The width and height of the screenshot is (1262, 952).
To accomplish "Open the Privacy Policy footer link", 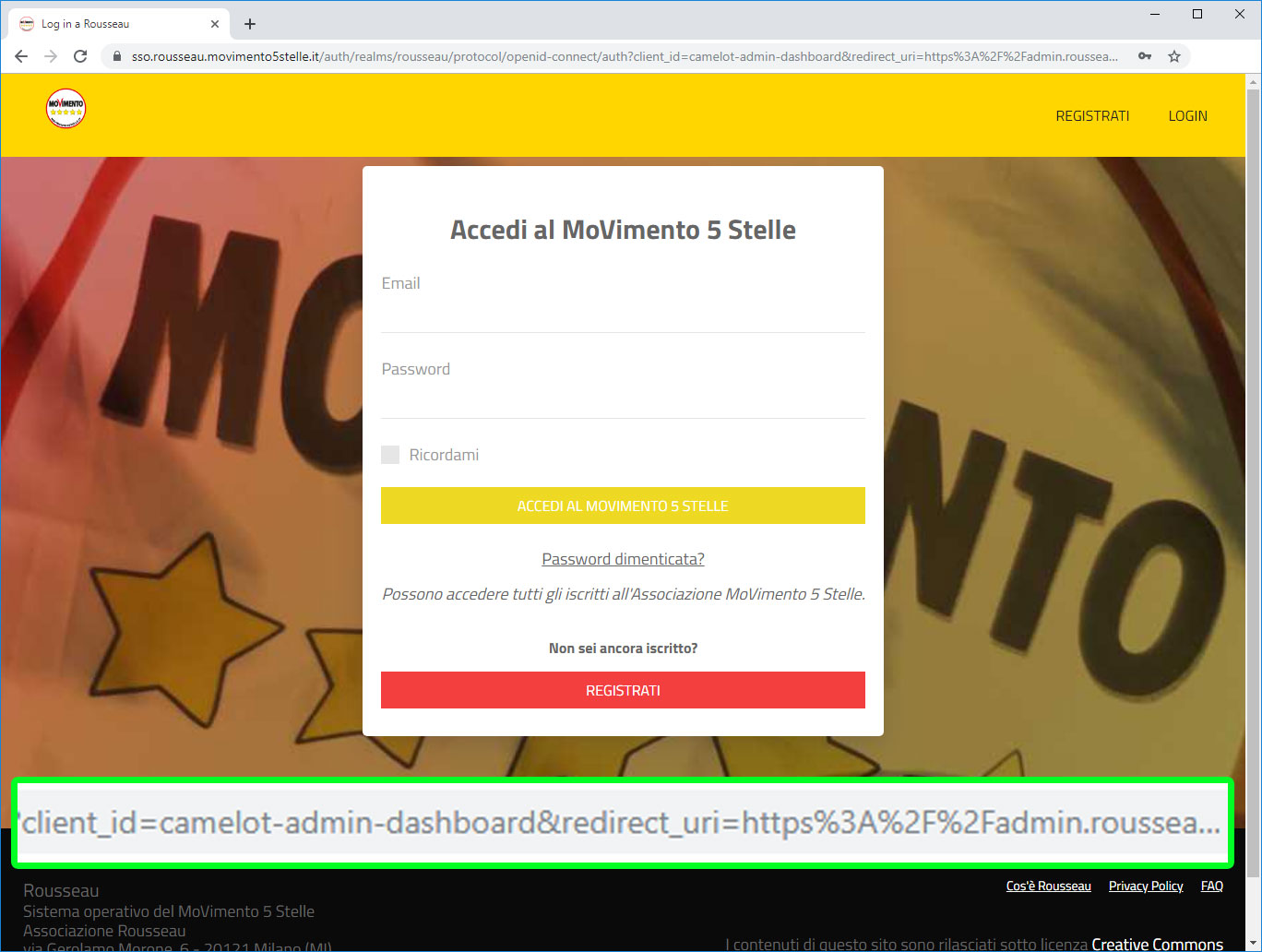I will (x=1146, y=886).
